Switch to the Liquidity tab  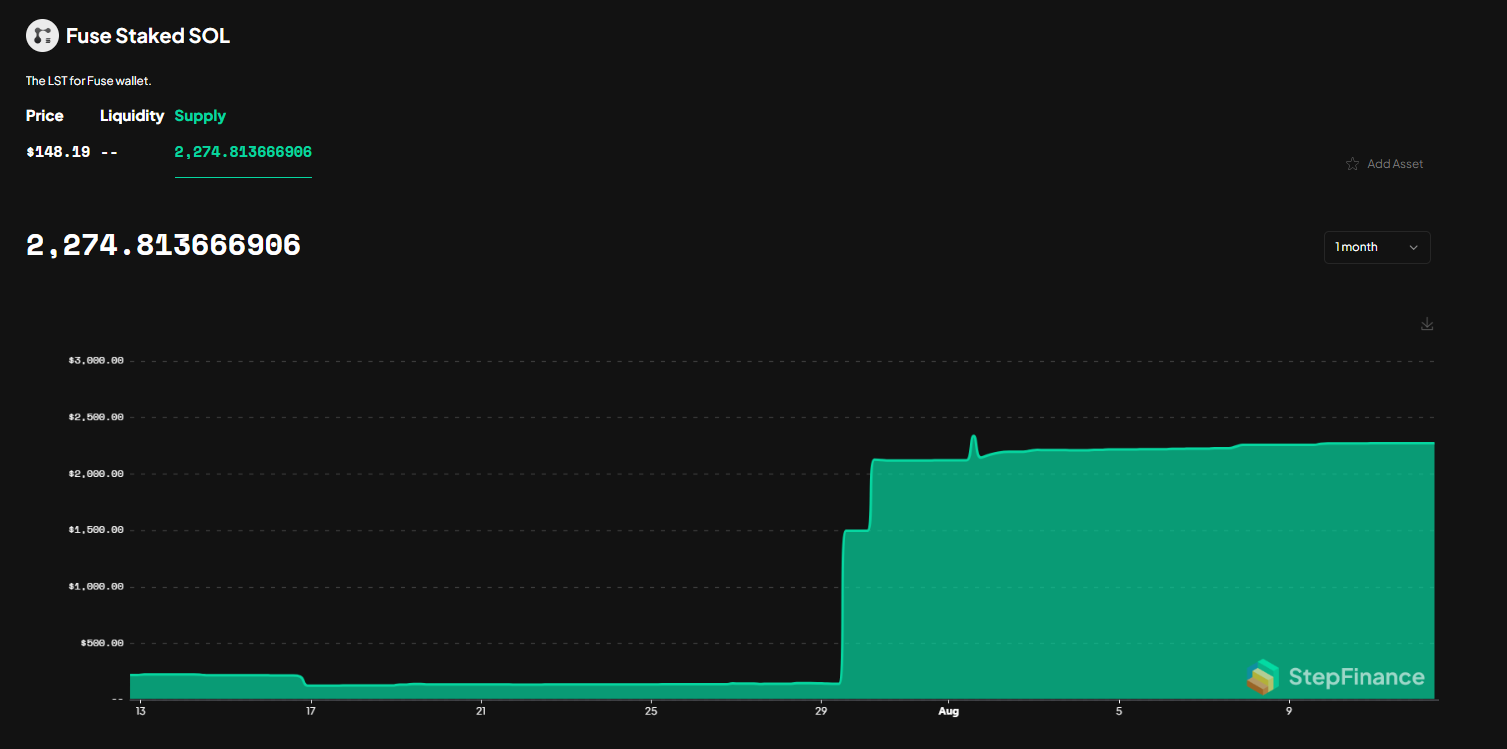[x=132, y=116]
